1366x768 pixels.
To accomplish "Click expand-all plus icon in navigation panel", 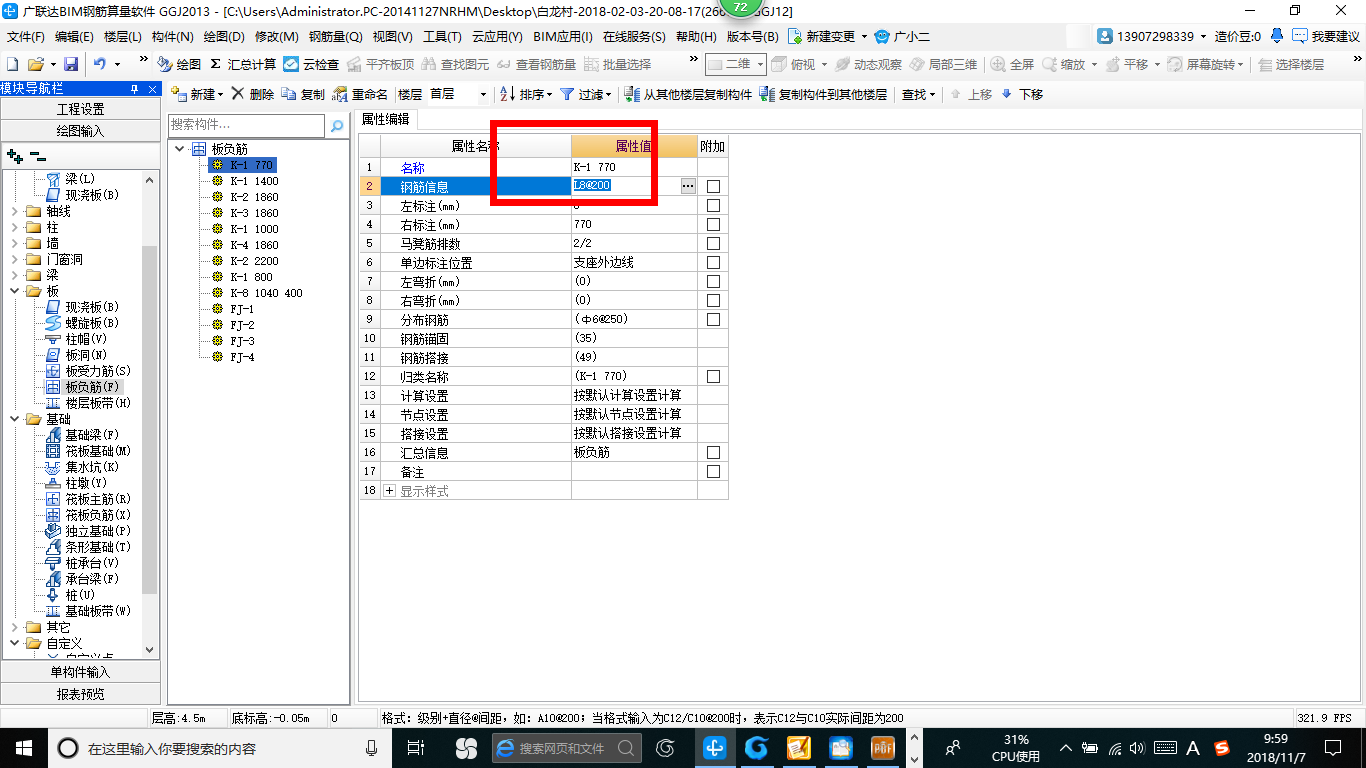I will [x=15, y=156].
